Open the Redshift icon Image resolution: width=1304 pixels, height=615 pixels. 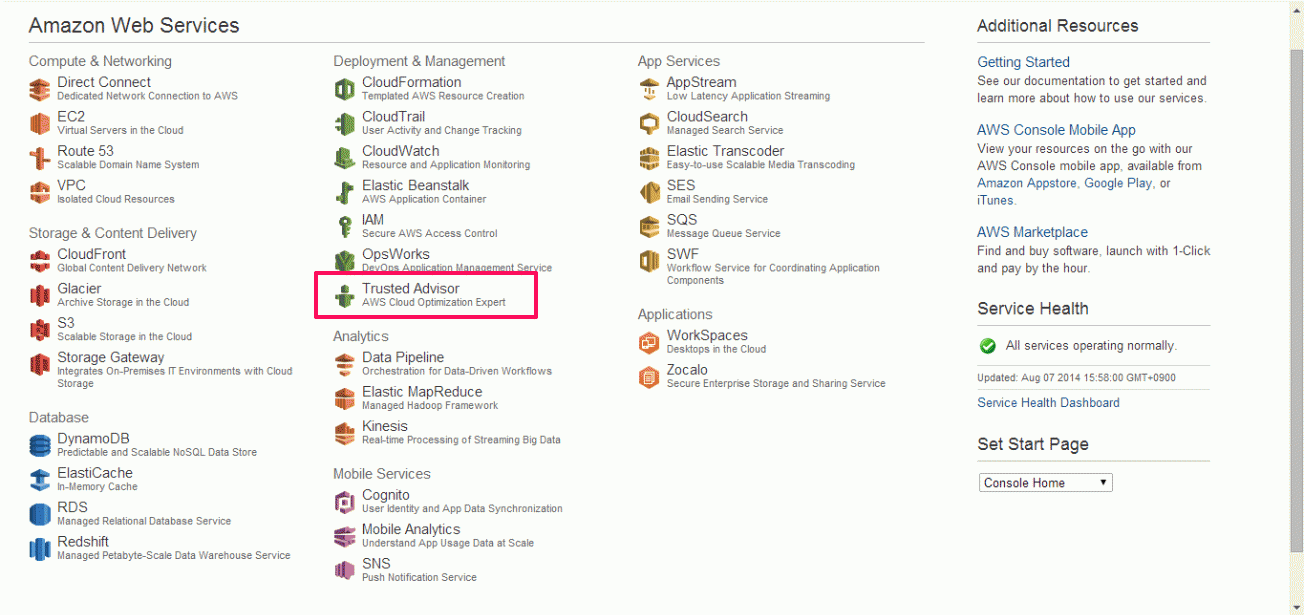point(40,548)
